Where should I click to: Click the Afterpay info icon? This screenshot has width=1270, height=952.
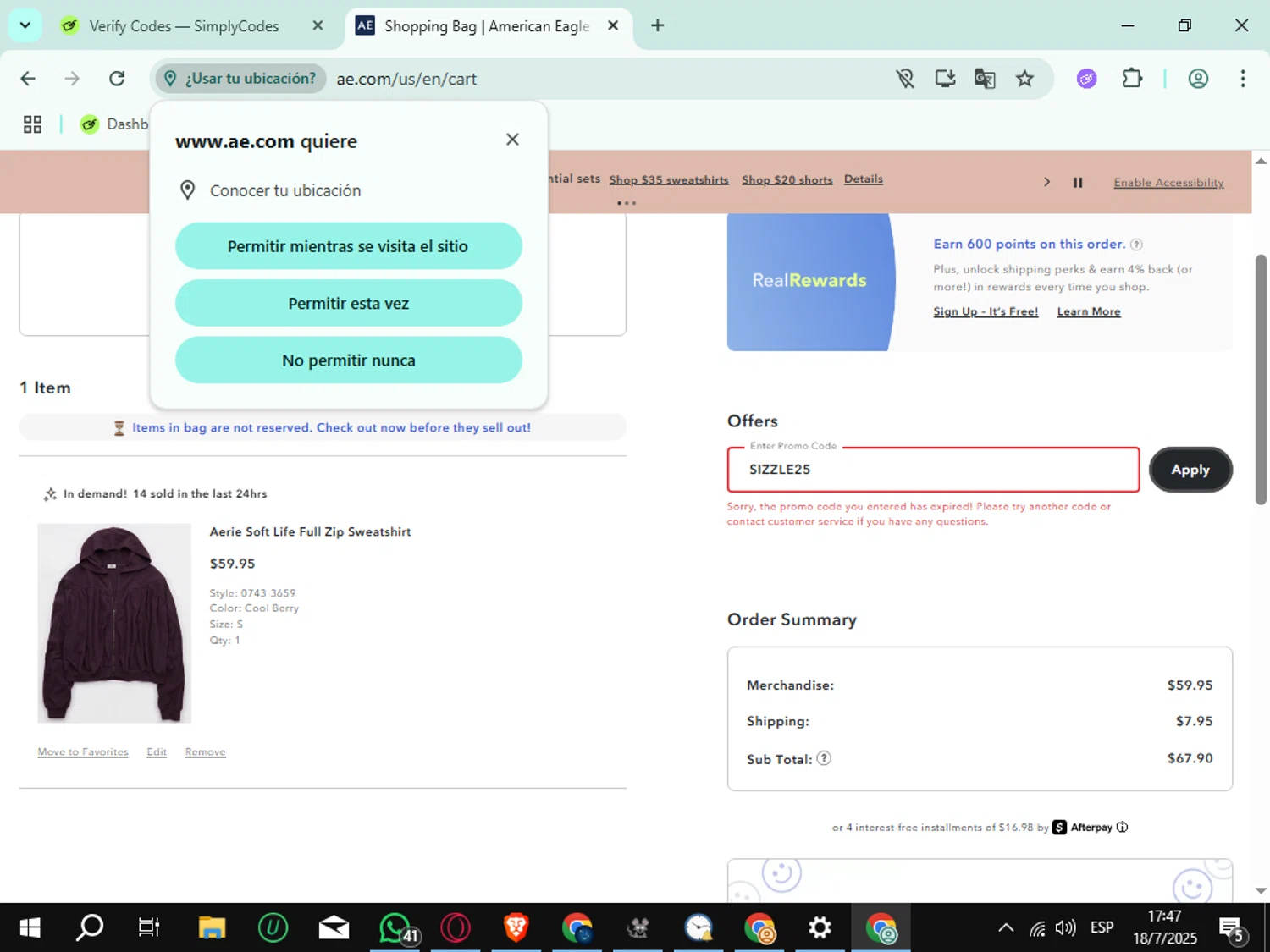point(1122,827)
